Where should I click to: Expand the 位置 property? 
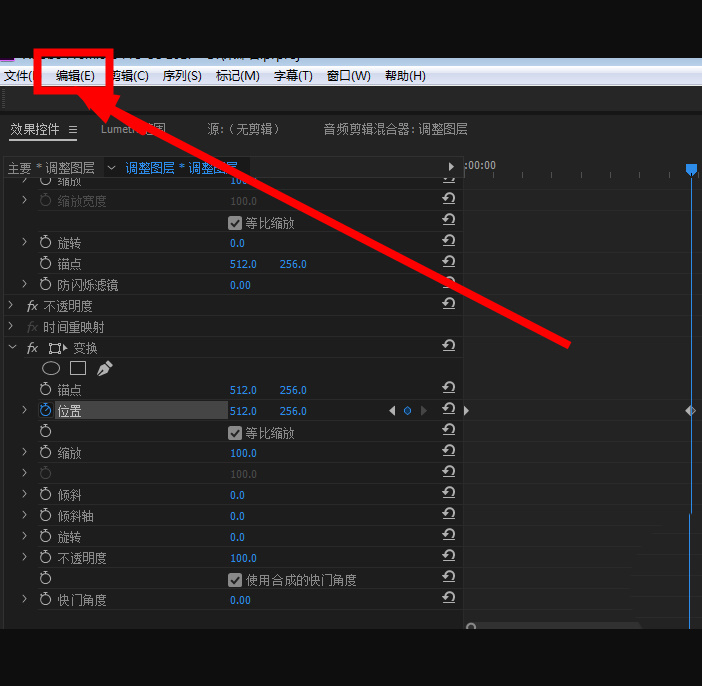click(x=25, y=410)
